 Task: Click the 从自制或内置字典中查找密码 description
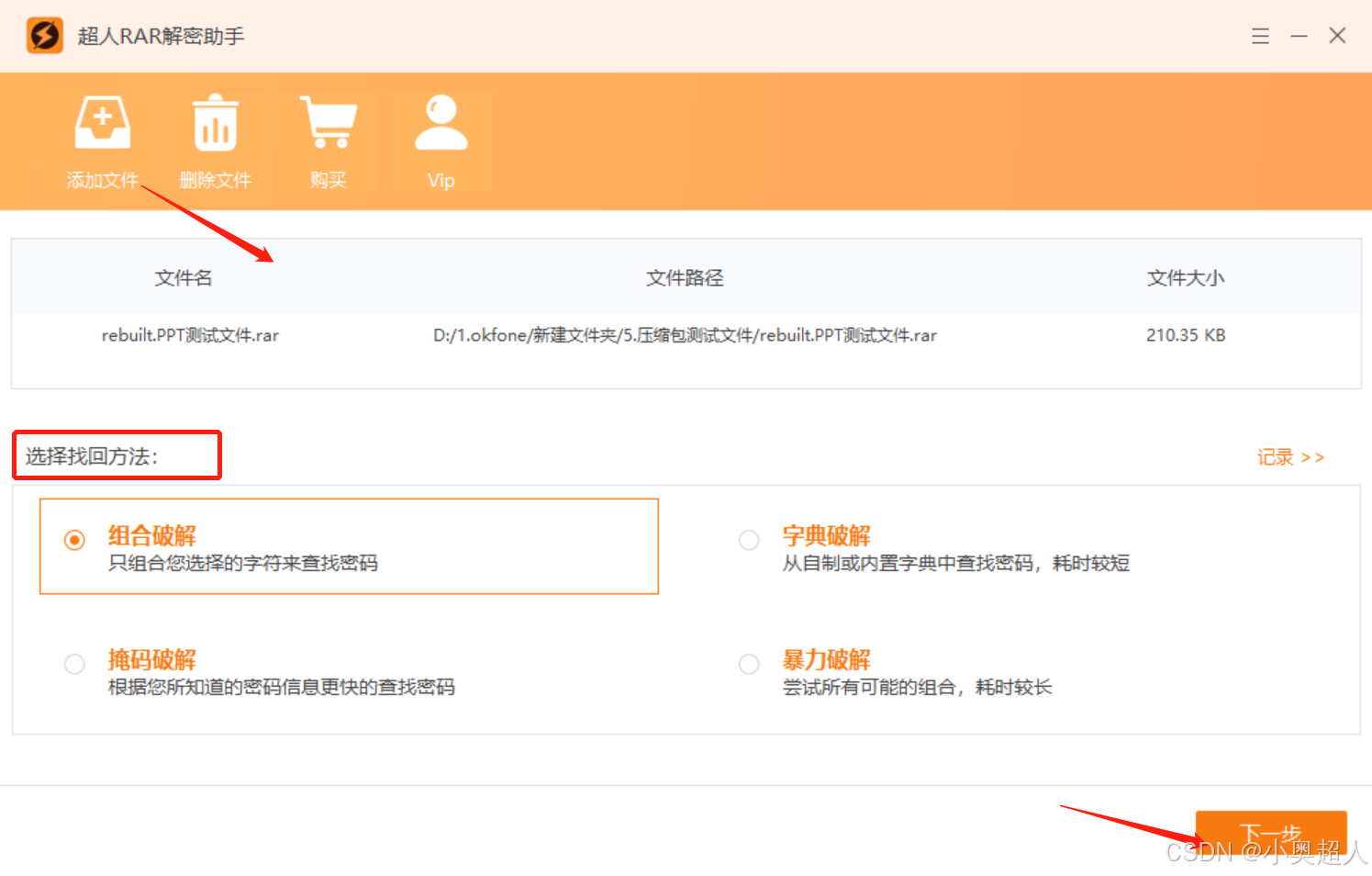[955, 563]
